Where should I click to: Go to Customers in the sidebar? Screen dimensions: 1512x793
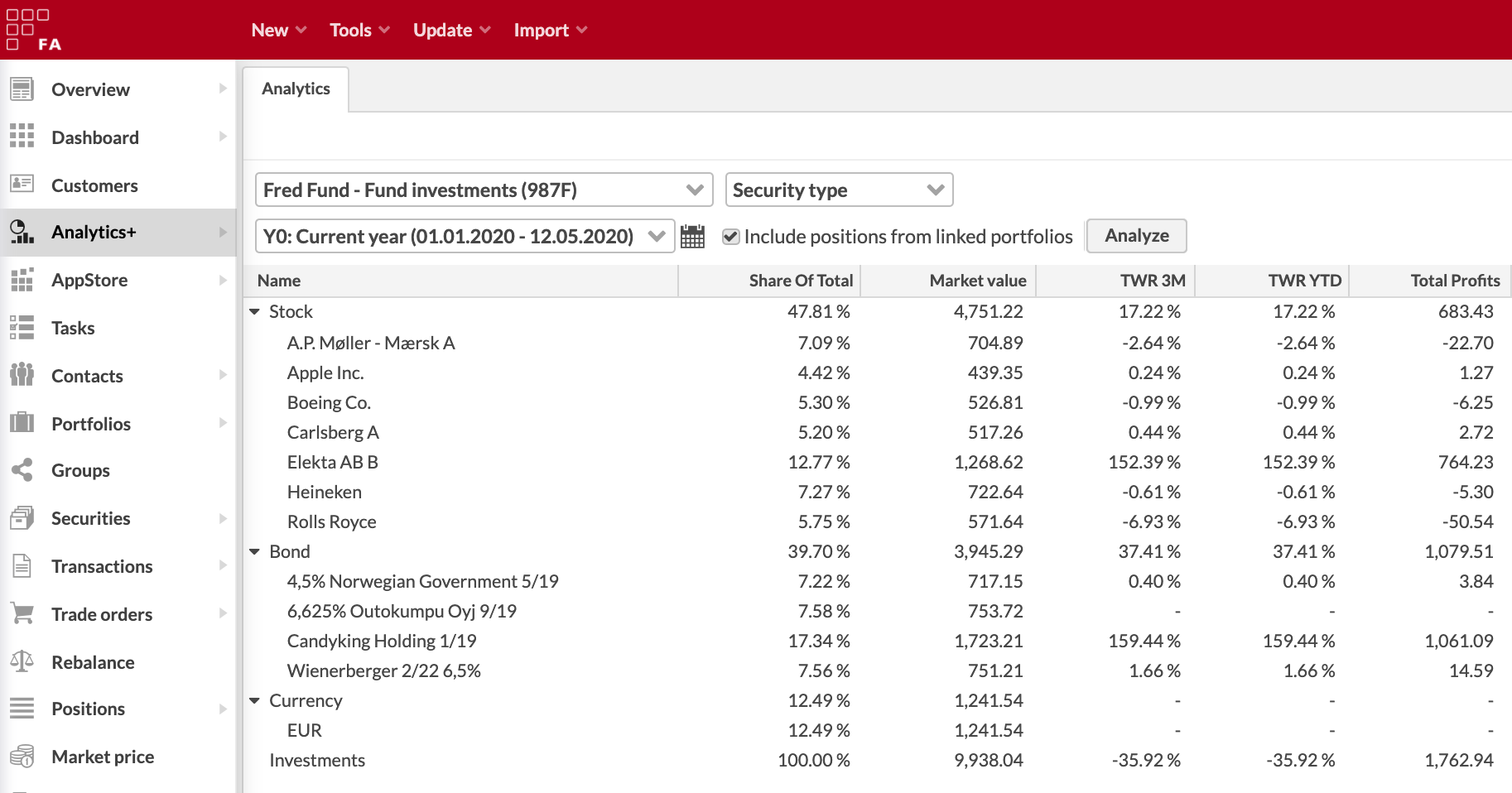[118, 185]
